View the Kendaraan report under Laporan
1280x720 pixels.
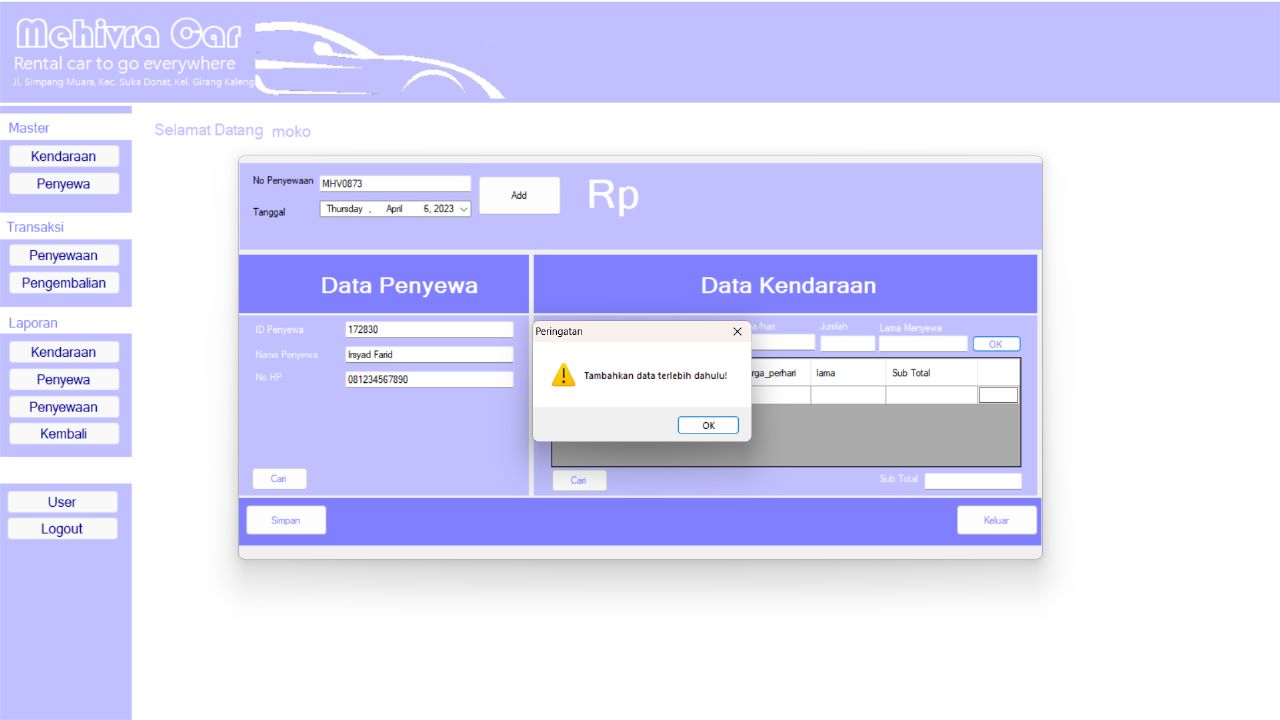click(64, 351)
